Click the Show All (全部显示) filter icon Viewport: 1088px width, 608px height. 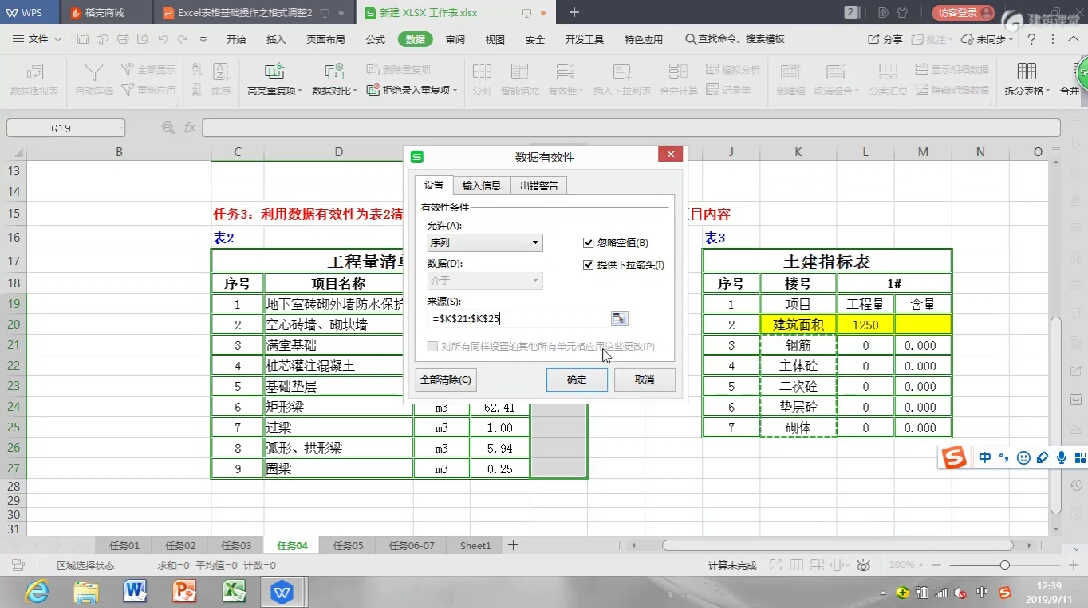[x=127, y=69]
